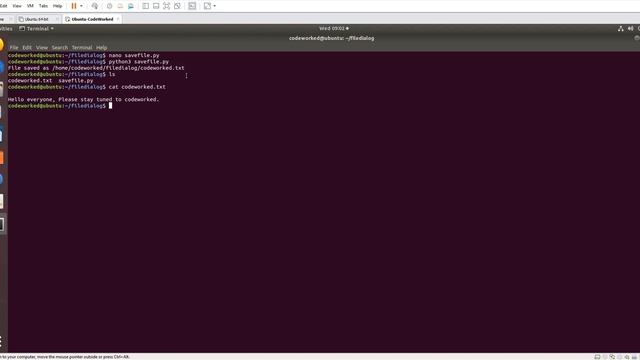Screen dimensions: 640x360
Task: Click the 'cat codeworked.txt' command text
Action: pyautogui.click(x=137, y=87)
